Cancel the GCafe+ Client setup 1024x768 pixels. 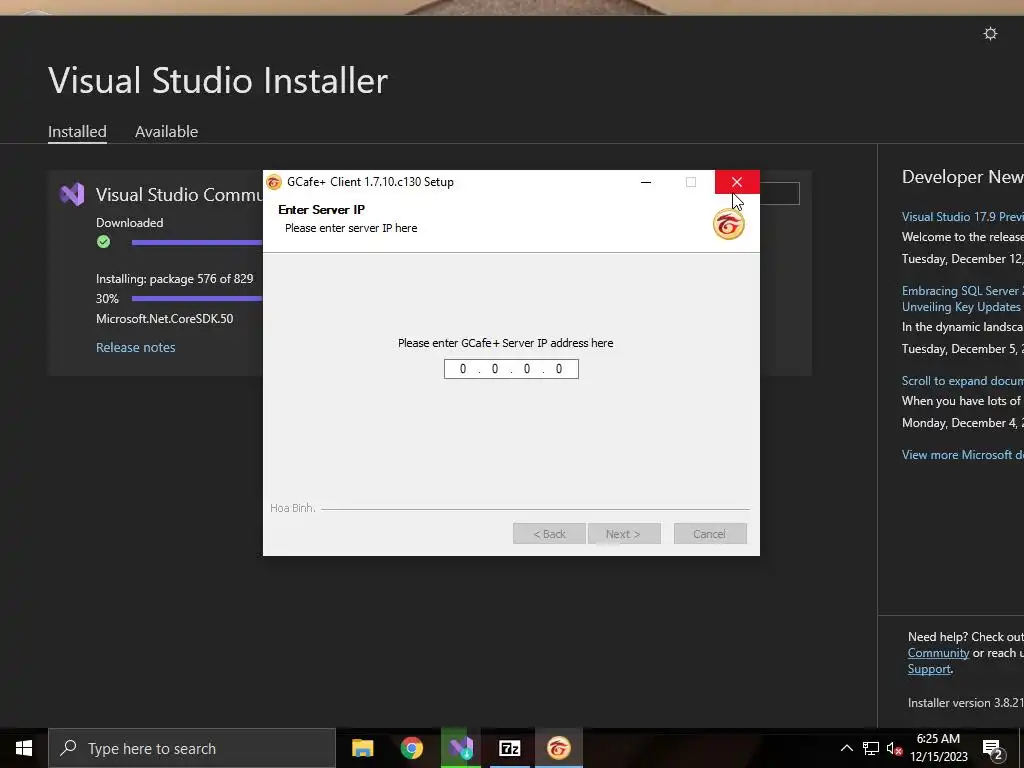tap(710, 534)
